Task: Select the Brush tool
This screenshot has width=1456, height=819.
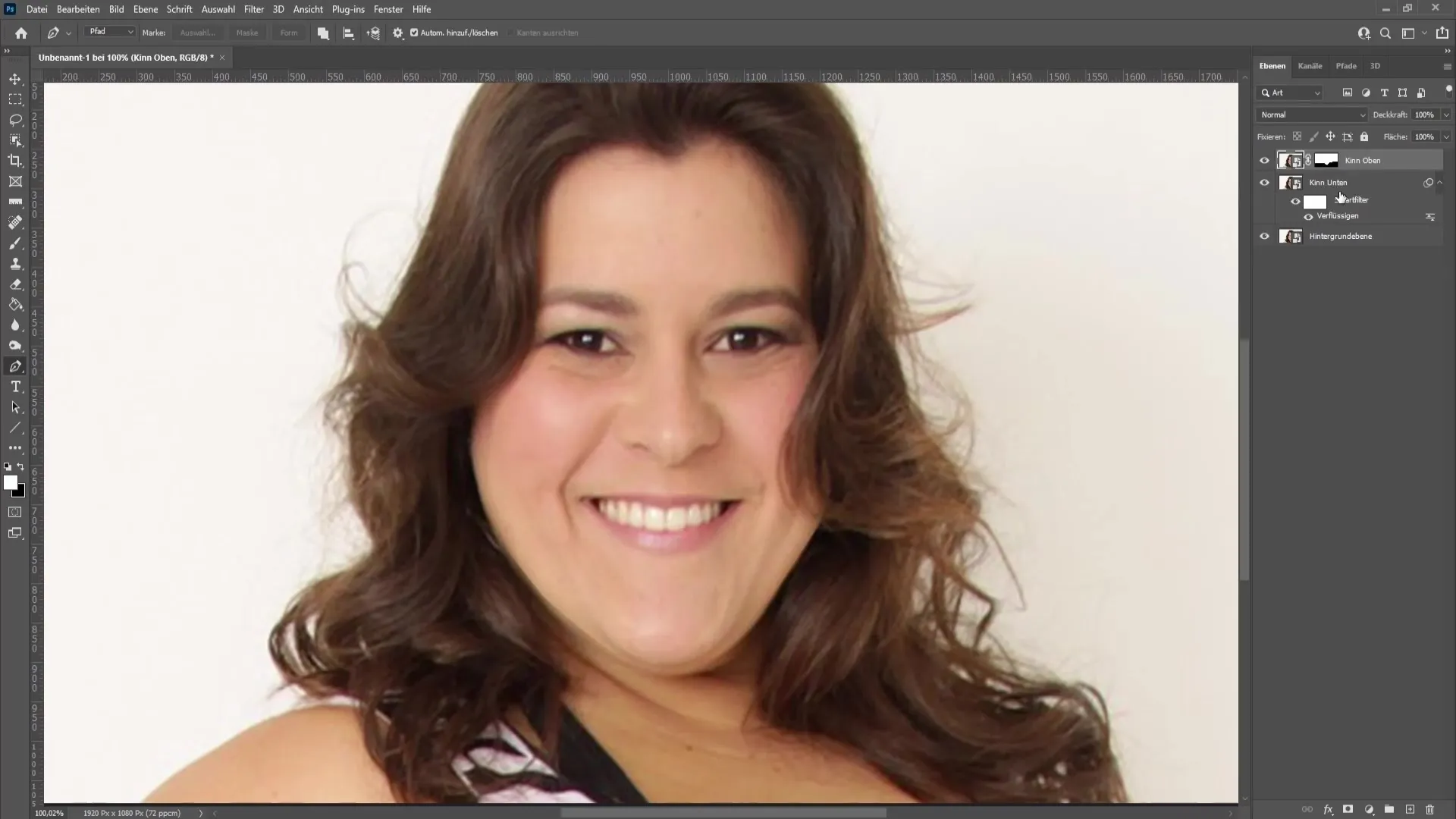Action: tap(15, 243)
